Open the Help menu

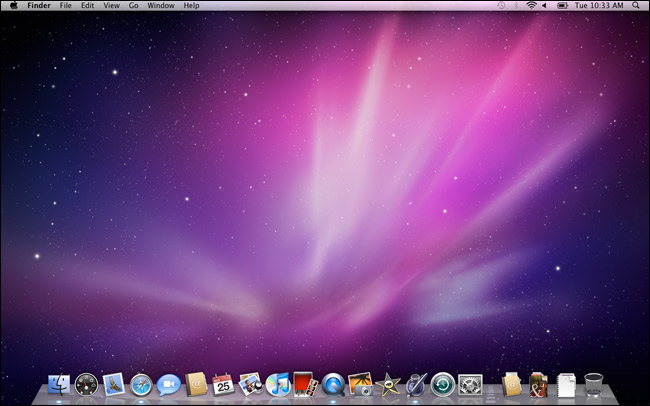click(191, 6)
